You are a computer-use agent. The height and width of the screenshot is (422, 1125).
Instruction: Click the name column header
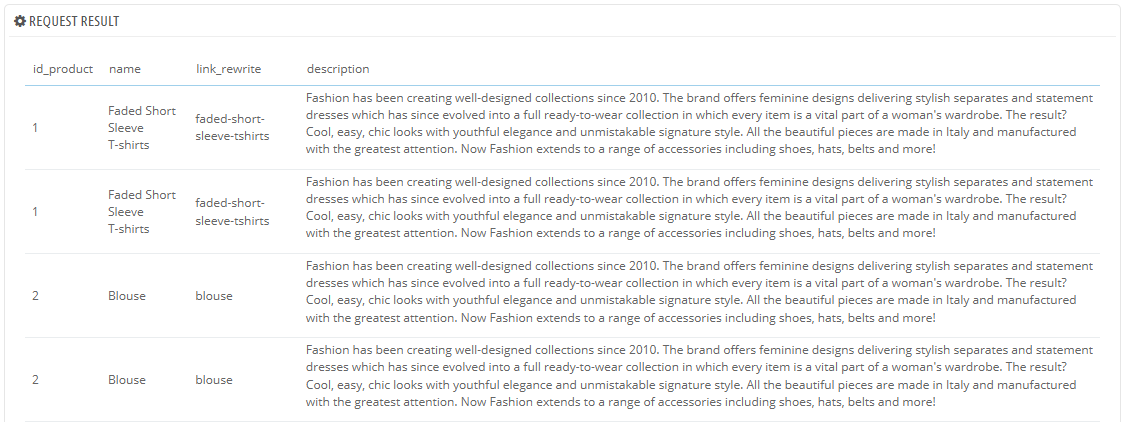pos(124,69)
